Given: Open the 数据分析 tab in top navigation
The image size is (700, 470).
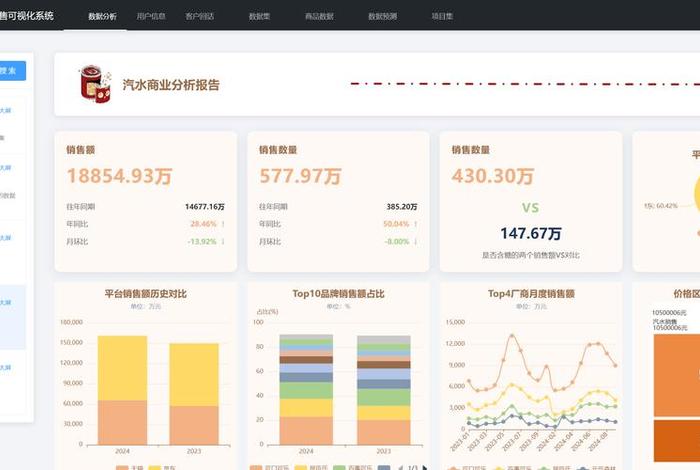Looking at the screenshot, I should coord(102,17).
